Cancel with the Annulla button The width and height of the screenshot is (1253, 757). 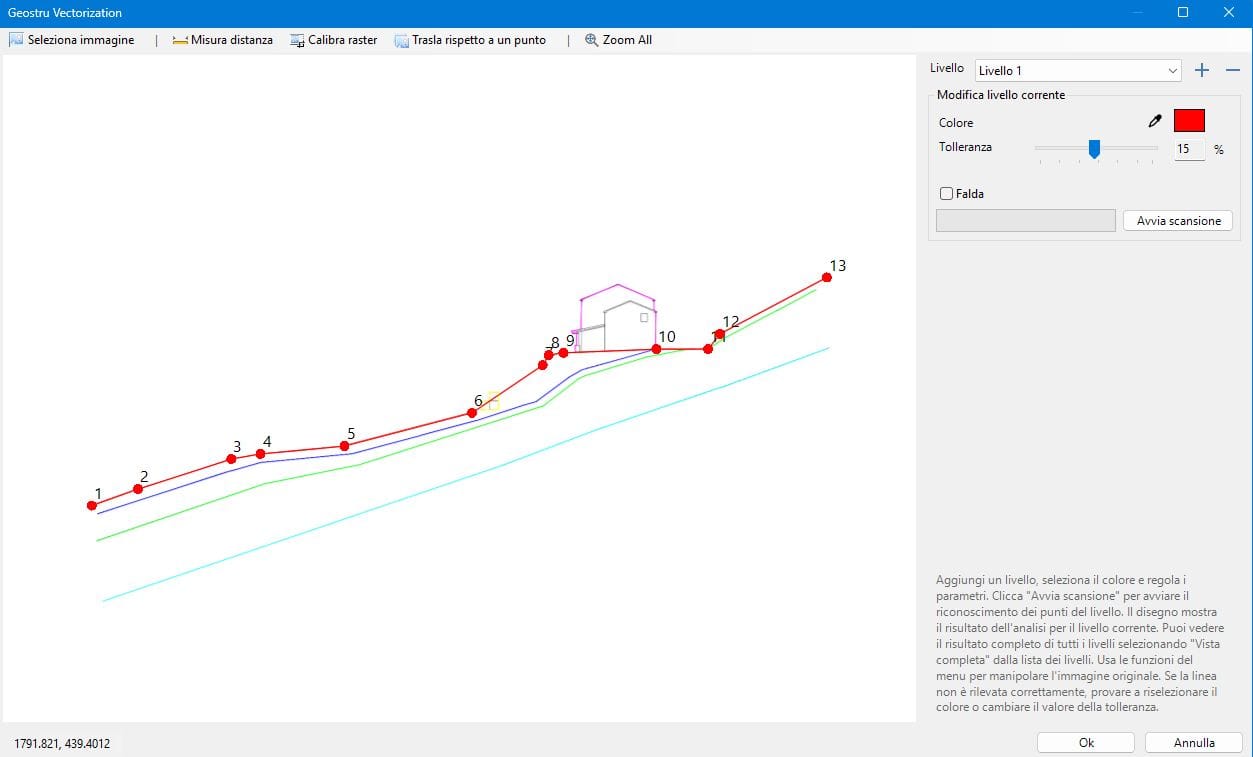coord(1193,743)
